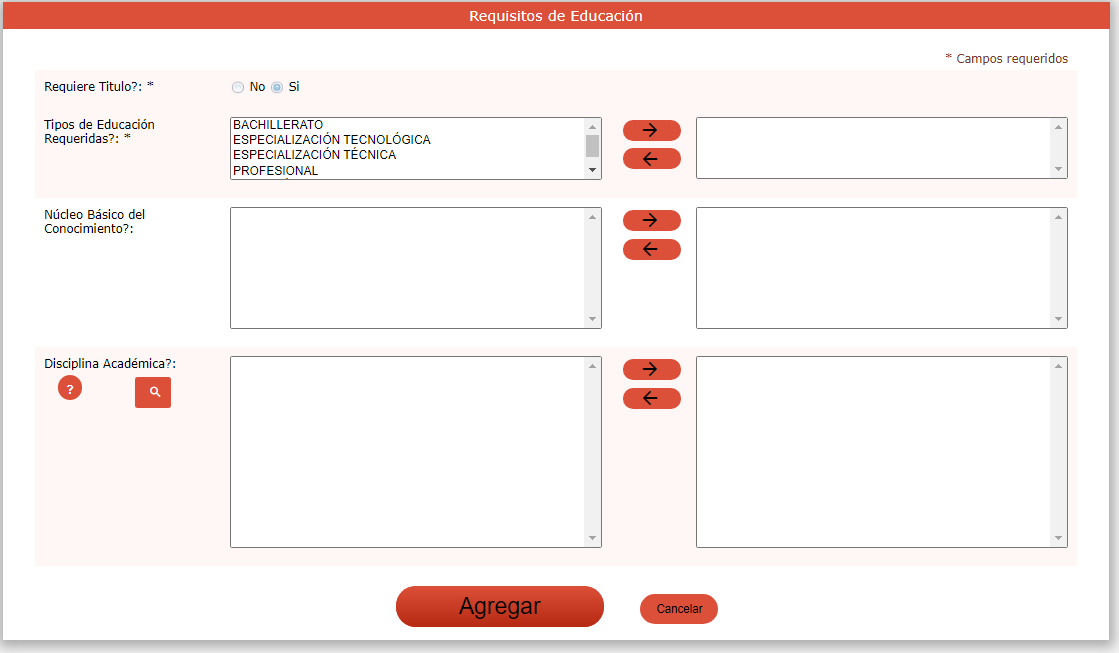Click left arrow in Tipos de Educación row

click(x=651, y=159)
